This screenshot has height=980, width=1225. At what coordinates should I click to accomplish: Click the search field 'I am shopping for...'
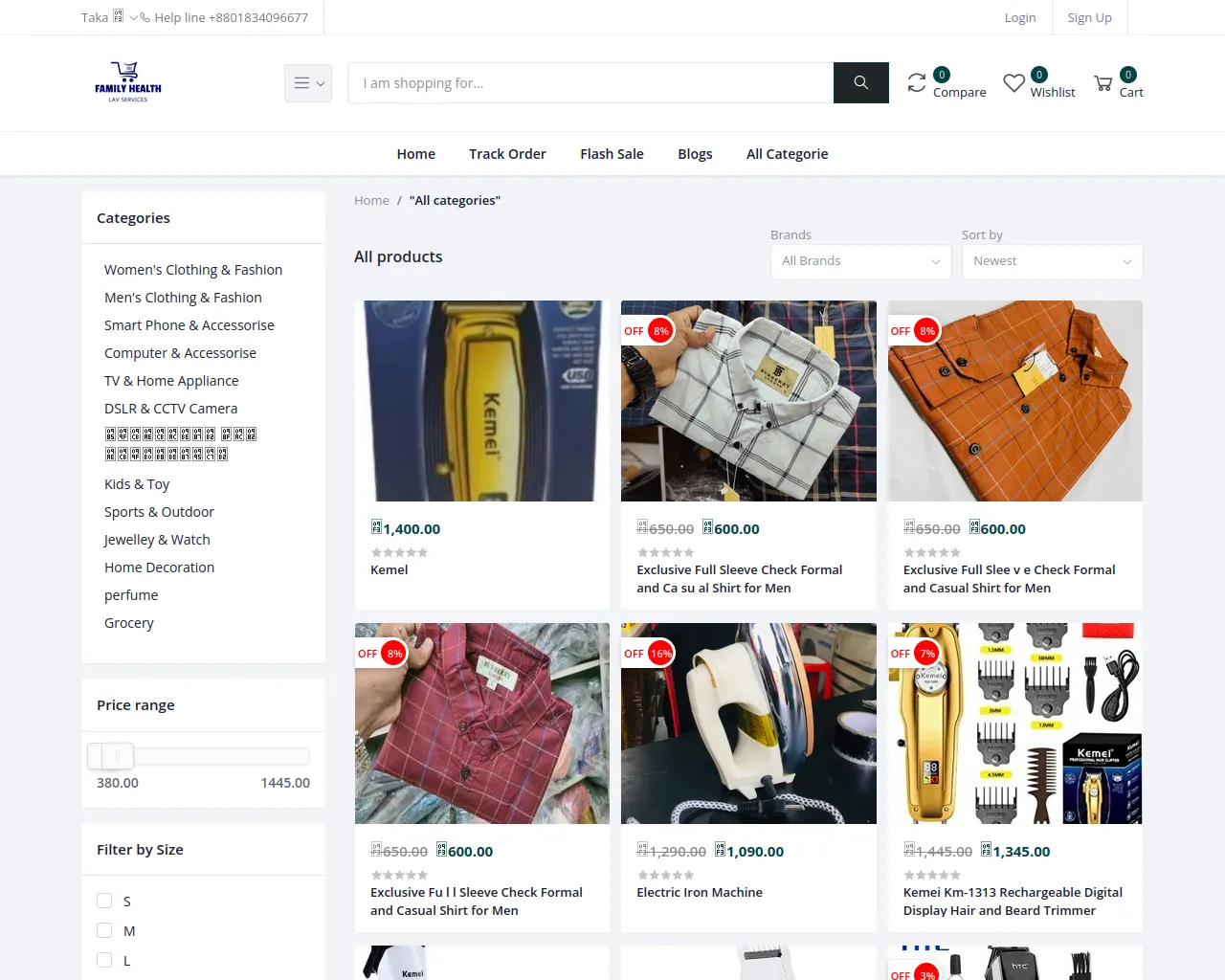click(590, 83)
